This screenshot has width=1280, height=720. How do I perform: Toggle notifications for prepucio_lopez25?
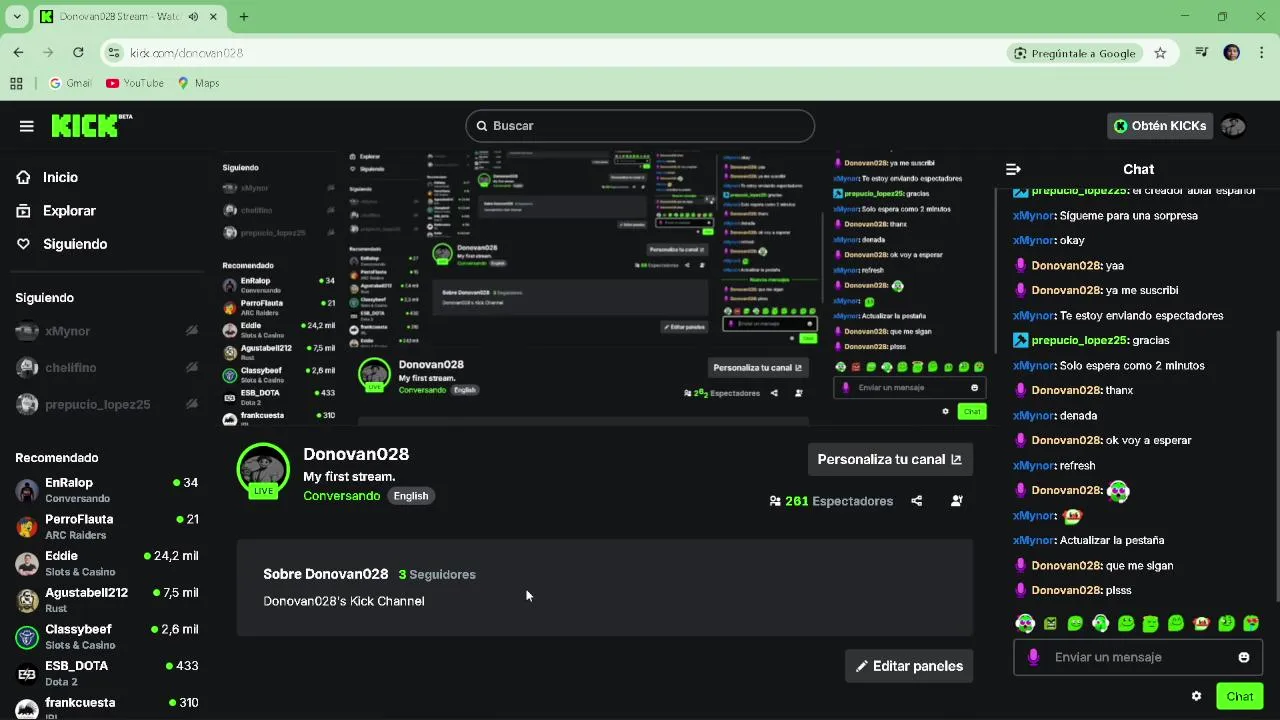coord(191,405)
